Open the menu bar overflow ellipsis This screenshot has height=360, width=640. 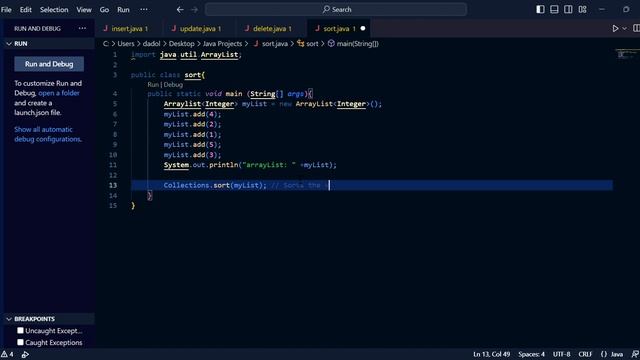(144, 9)
